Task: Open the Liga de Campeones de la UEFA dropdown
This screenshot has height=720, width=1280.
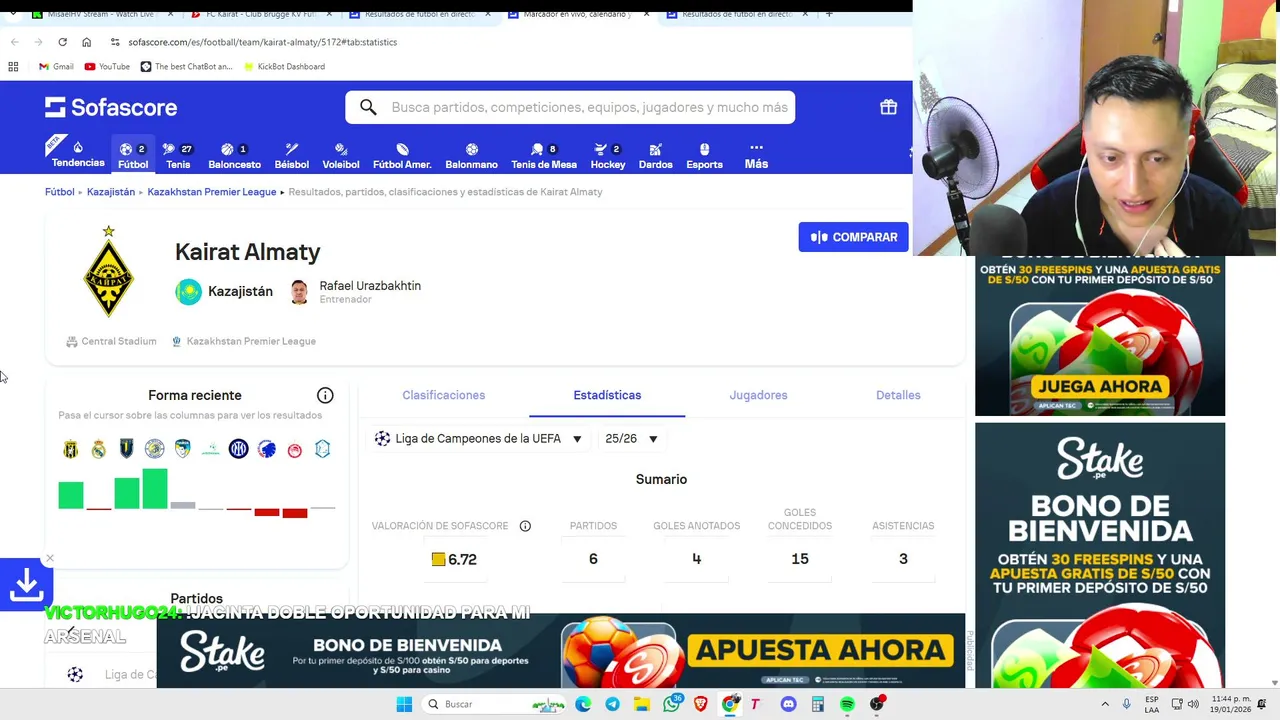Action: pyautogui.click(x=479, y=439)
